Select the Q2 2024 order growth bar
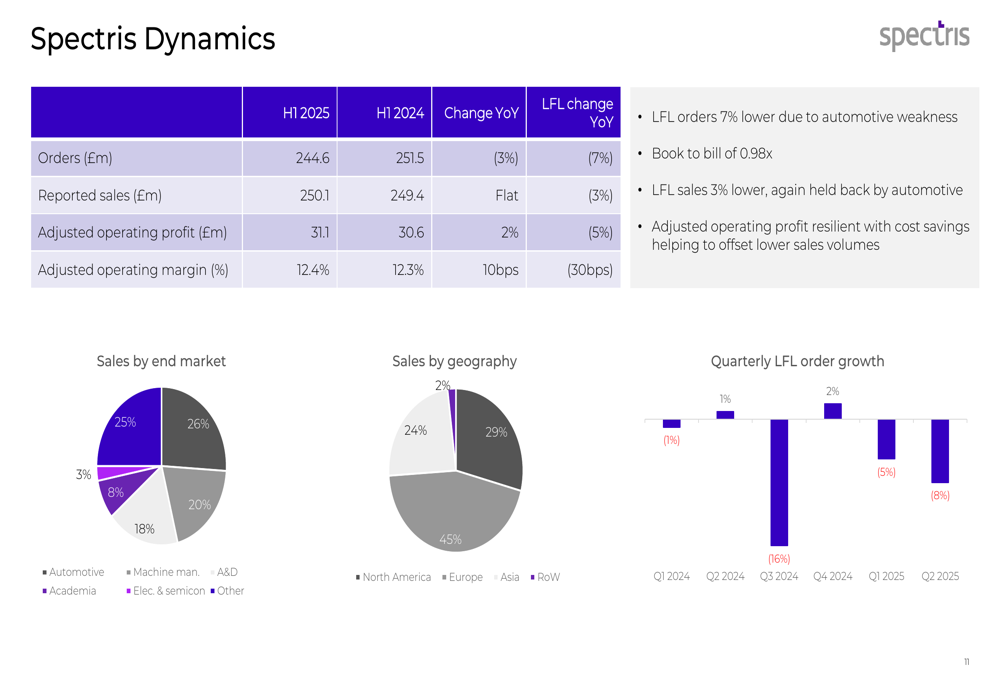Screen dimensions: 1000x685 click(x=725, y=415)
